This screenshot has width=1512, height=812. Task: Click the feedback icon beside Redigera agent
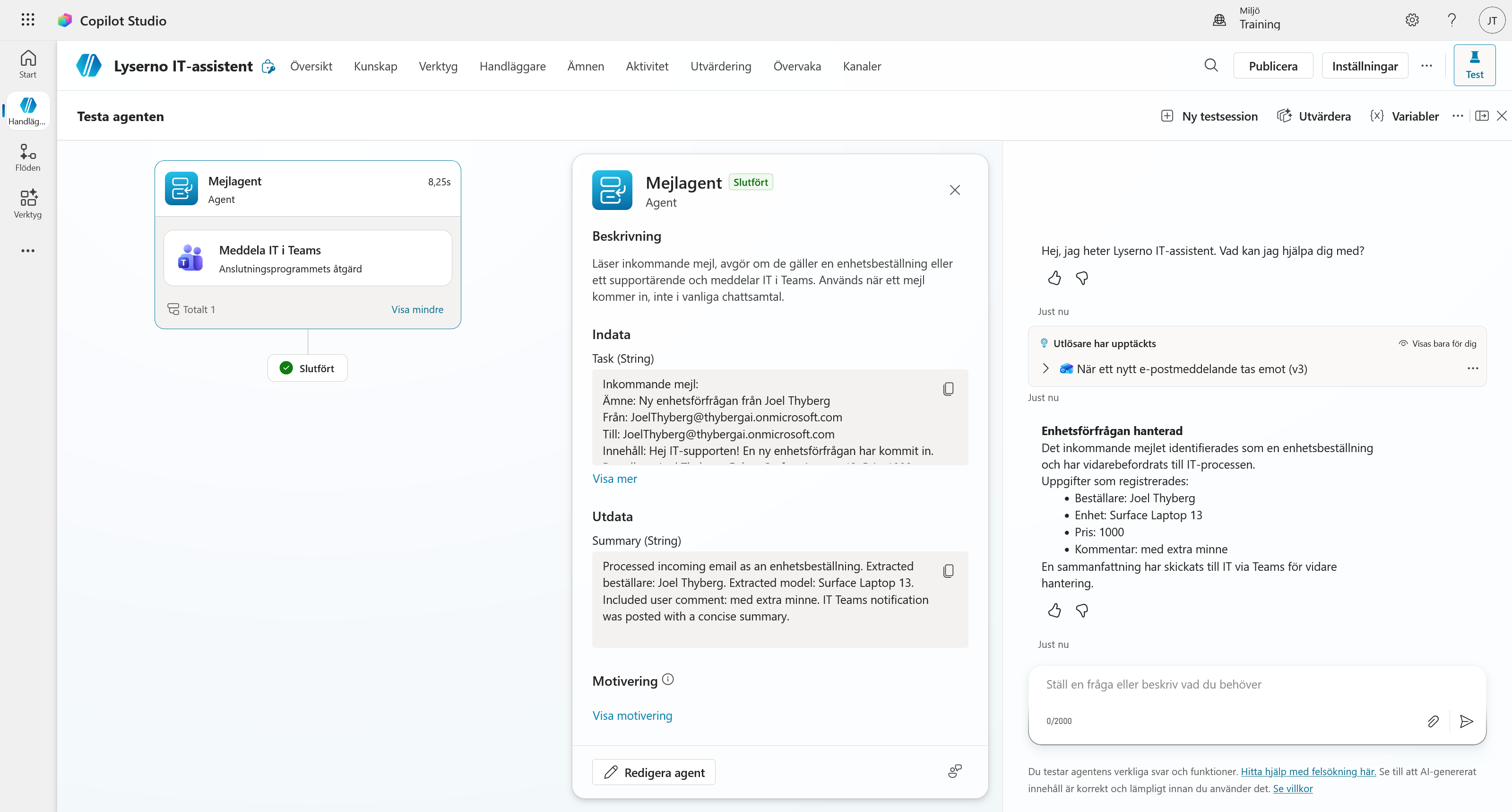click(955, 771)
